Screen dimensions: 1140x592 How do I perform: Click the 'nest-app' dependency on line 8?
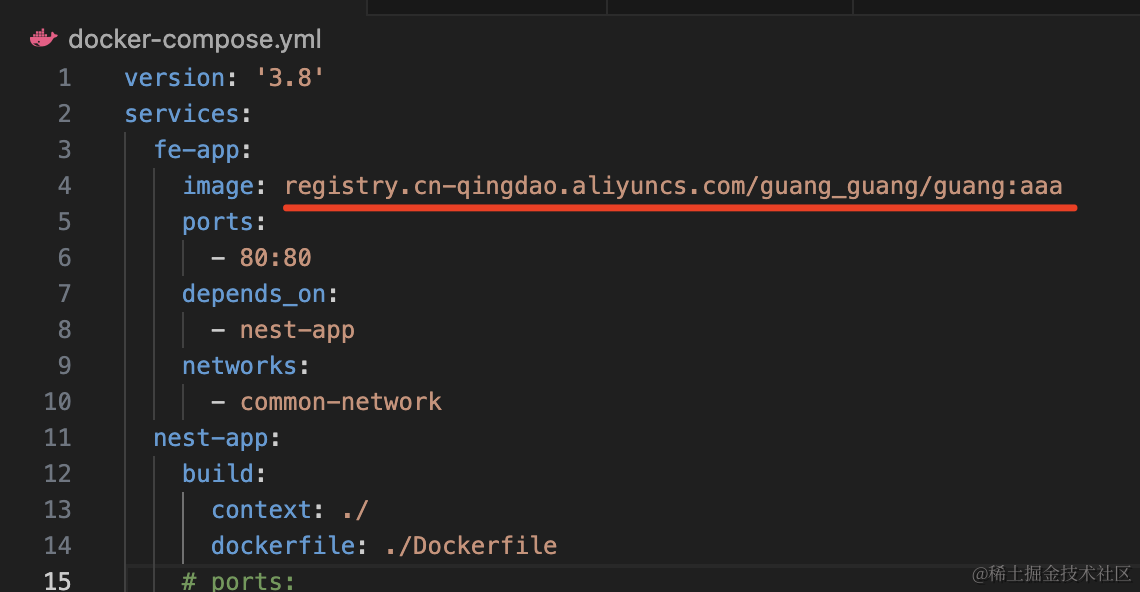(x=297, y=330)
